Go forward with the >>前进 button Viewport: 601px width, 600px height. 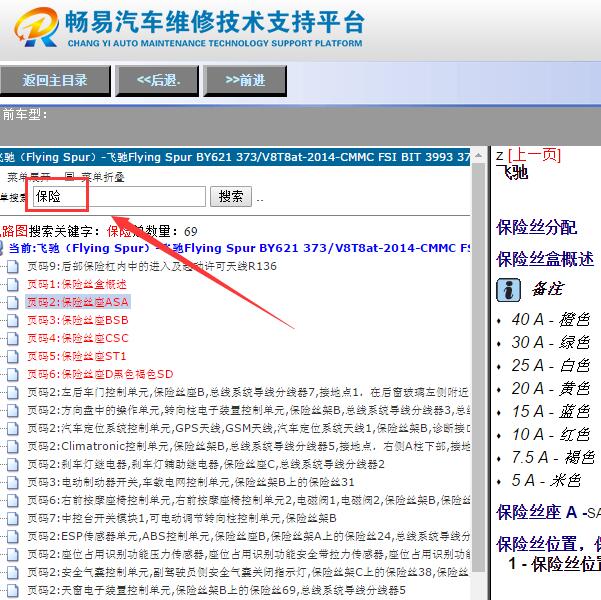[x=245, y=81]
